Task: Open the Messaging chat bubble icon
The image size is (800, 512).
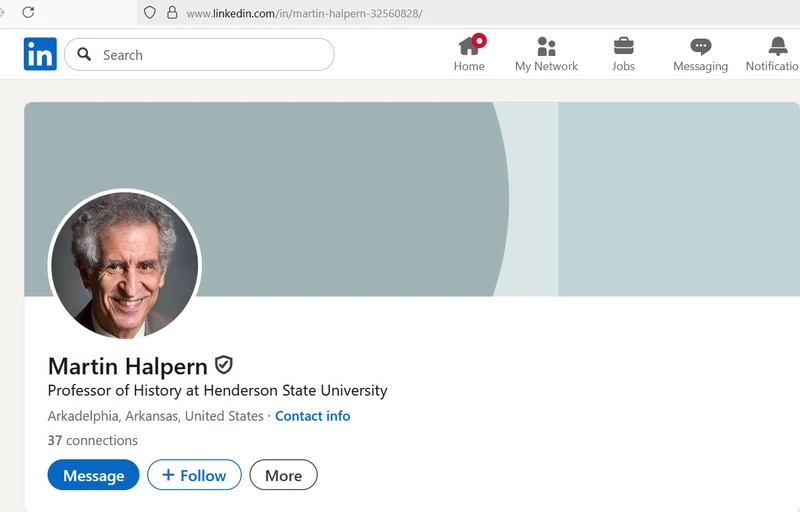Action: [700, 46]
